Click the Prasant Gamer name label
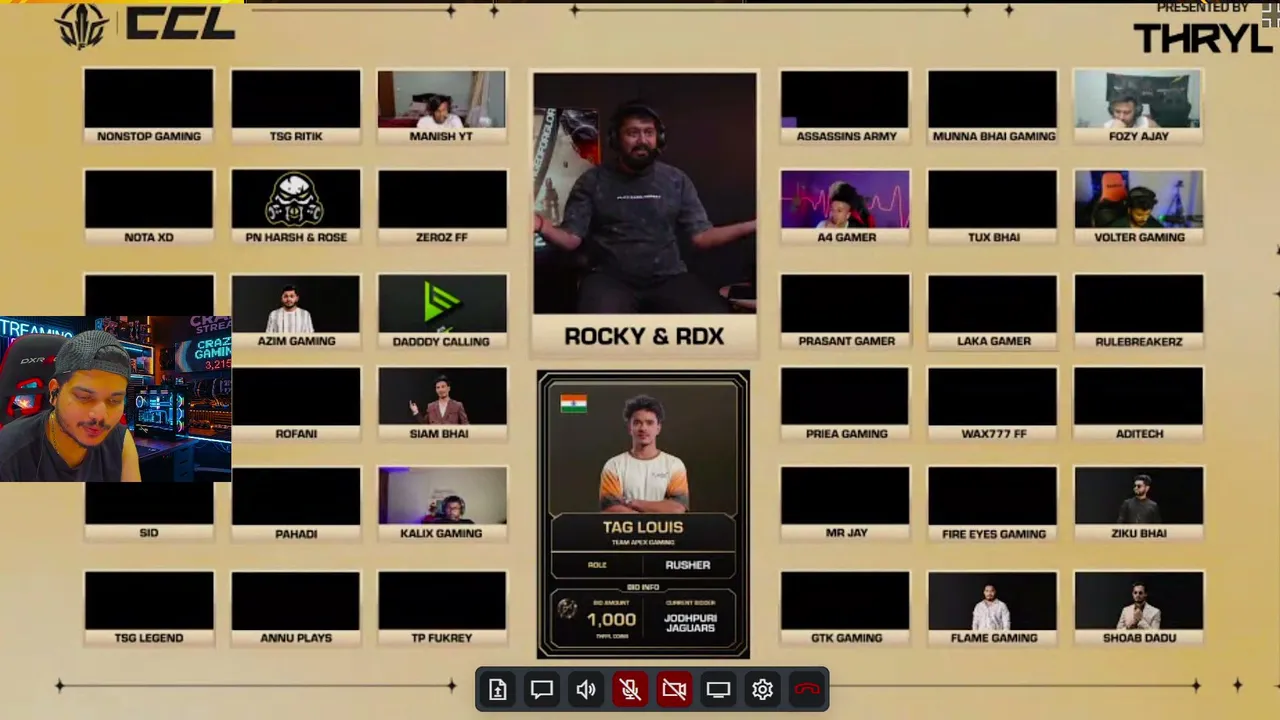This screenshot has width=1280, height=720. (x=846, y=341)
